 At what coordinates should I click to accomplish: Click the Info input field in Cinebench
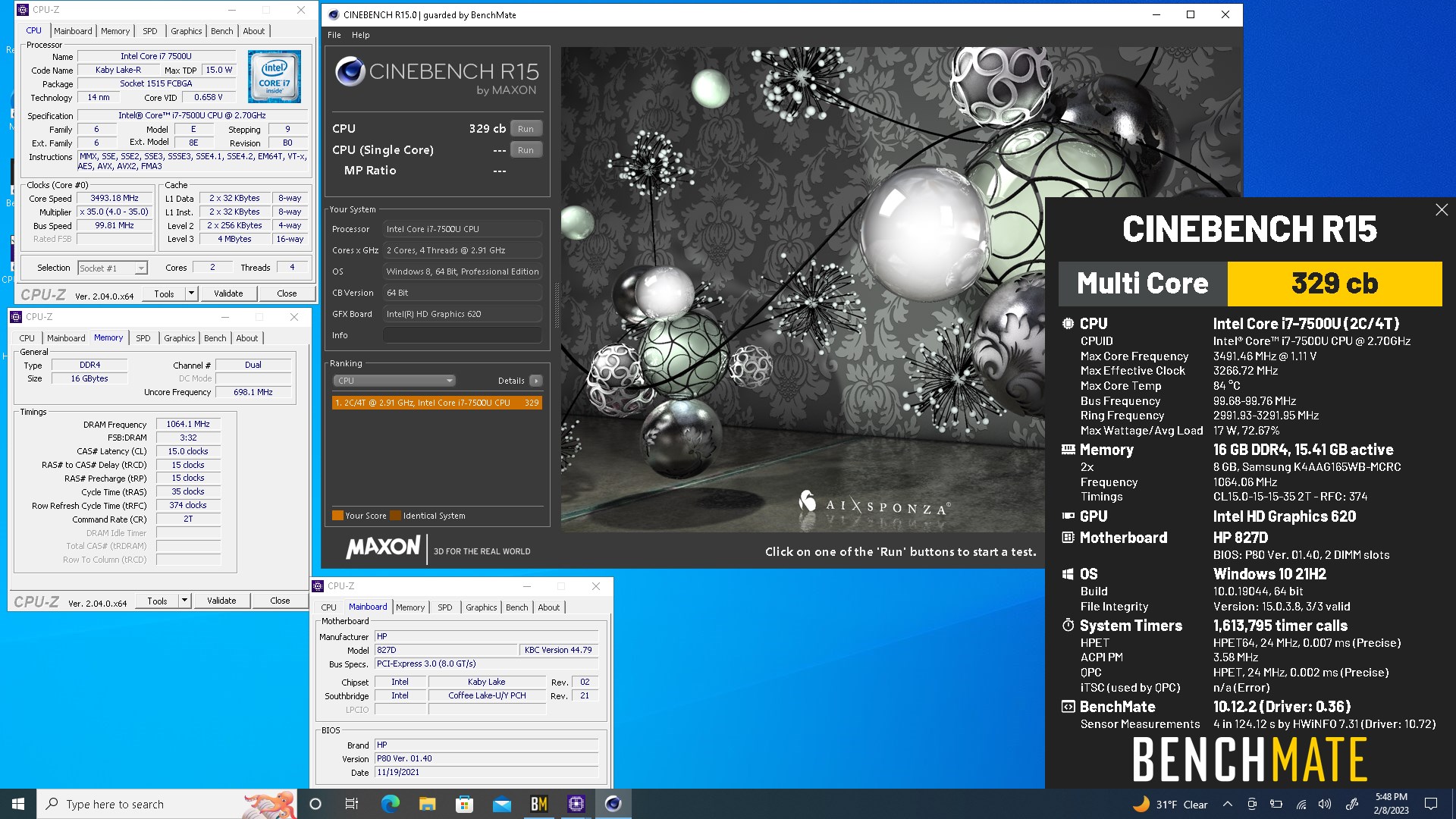[463, 335]
